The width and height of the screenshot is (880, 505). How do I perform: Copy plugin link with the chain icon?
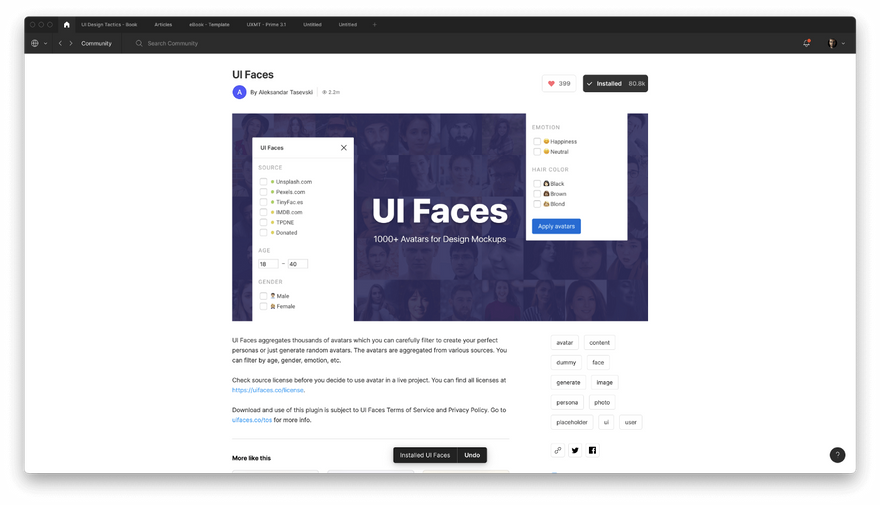click(557, 450)
